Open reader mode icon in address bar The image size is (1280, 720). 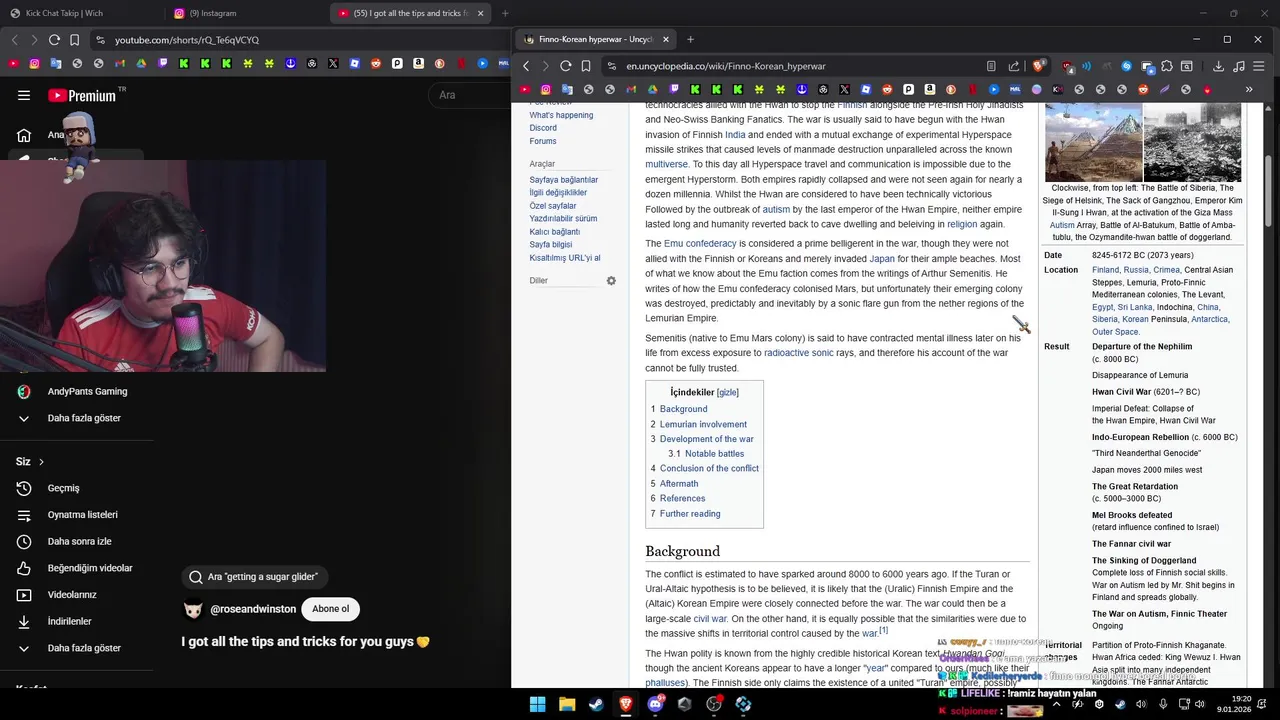[991, 66]
